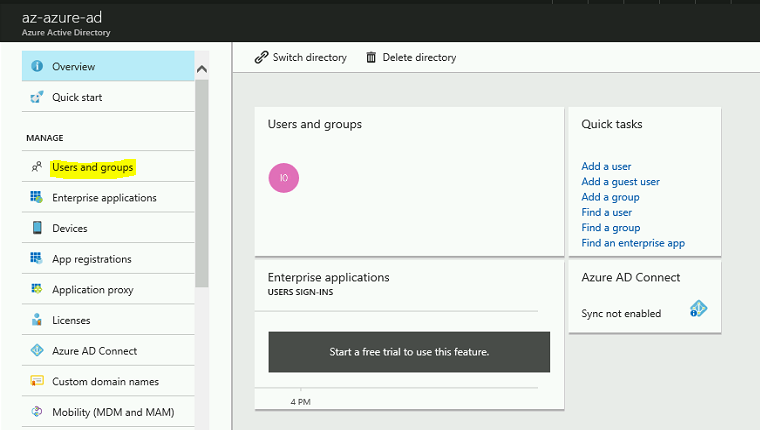Click Switch directory command
The width and height of the screenshot is (760, 430).
coord(301,57)
